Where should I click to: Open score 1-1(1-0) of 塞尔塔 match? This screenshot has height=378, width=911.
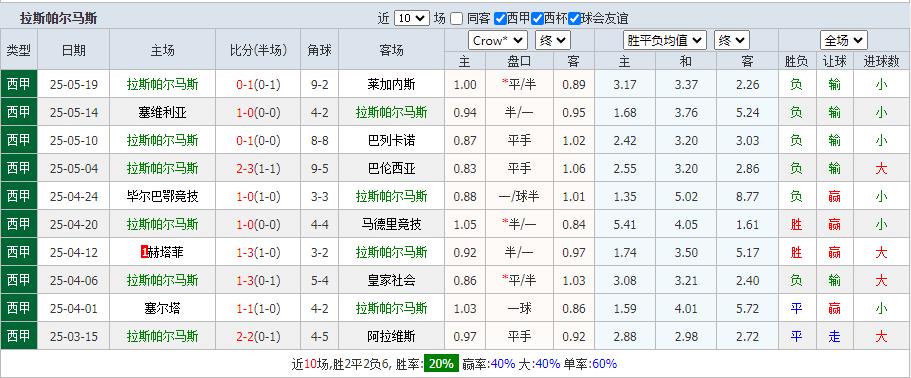click(x=258, y=308)
